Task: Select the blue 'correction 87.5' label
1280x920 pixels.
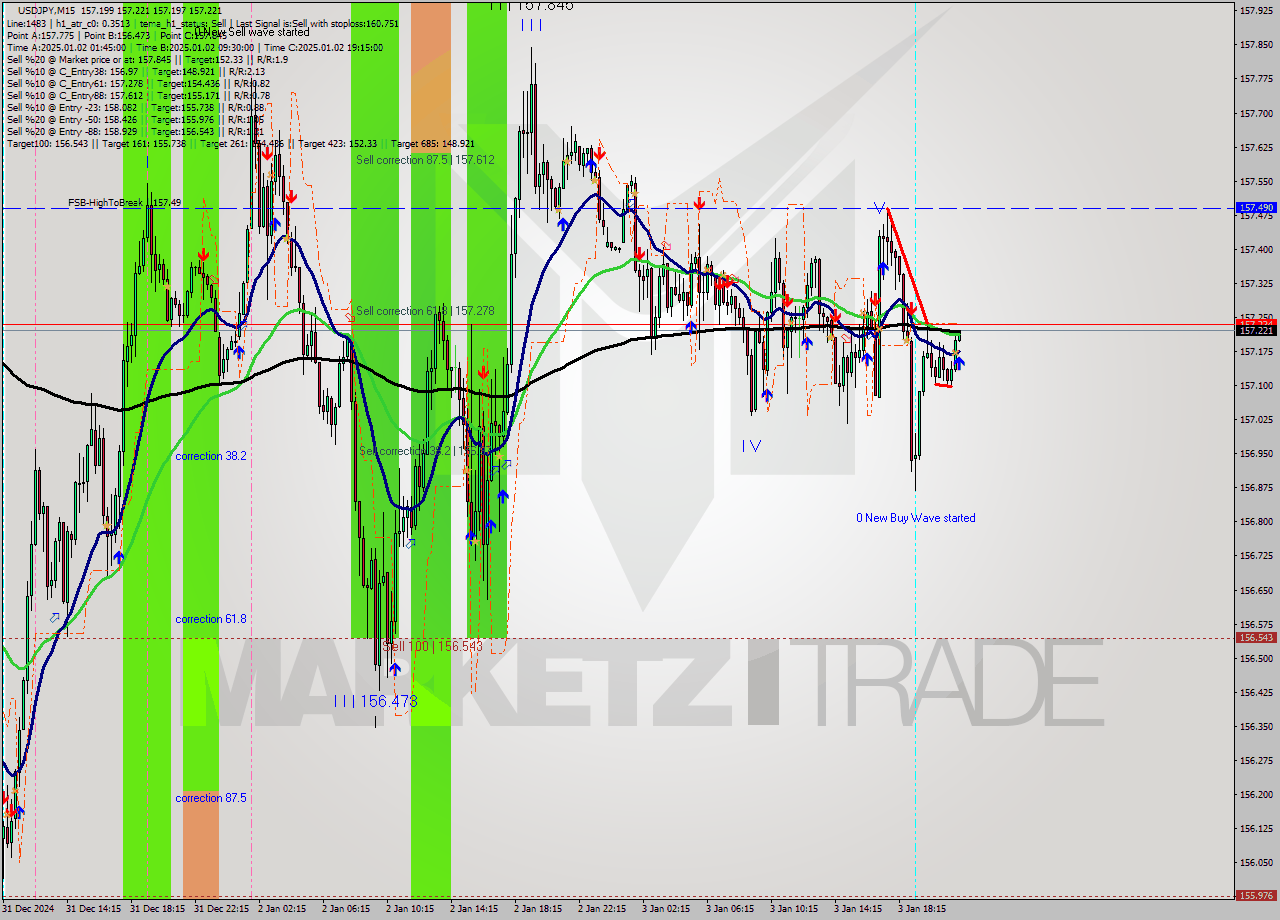Action: (x=211, y=798)
